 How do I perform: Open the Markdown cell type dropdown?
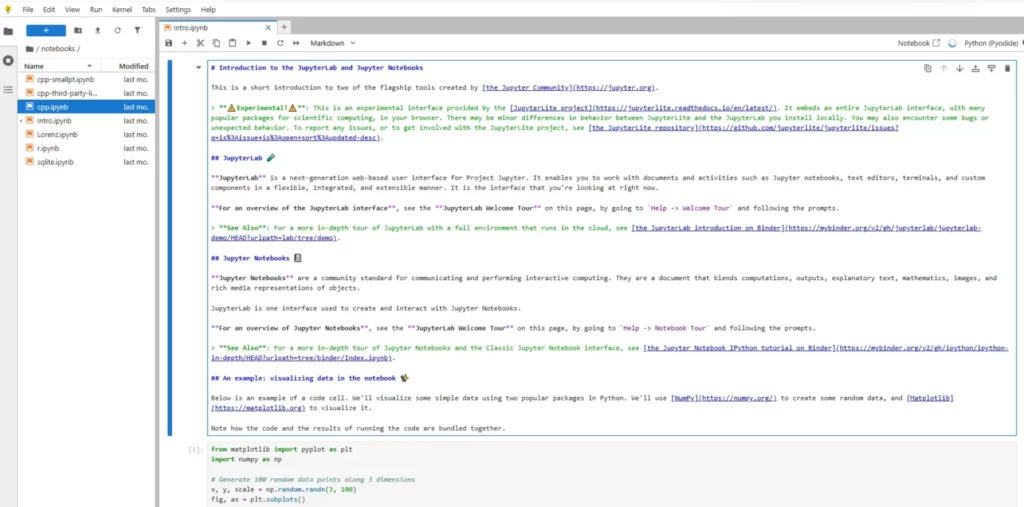coord(332,43)
